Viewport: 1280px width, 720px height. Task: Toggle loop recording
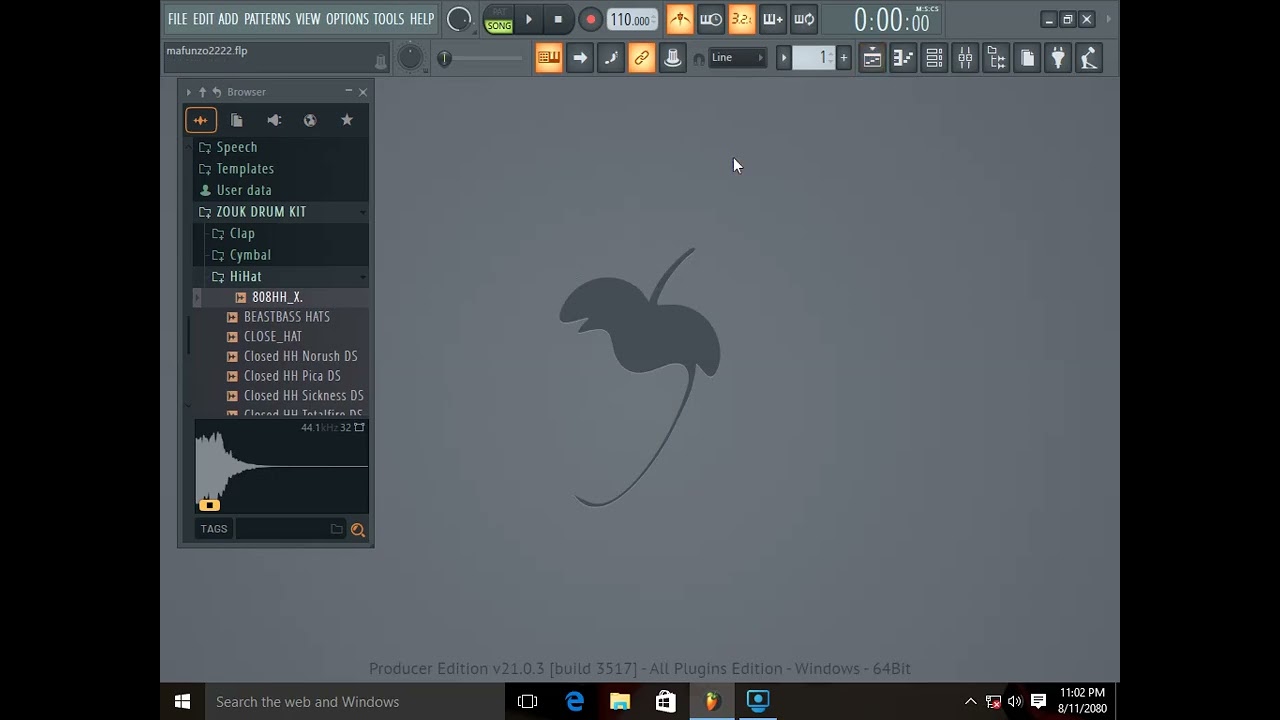804,19
